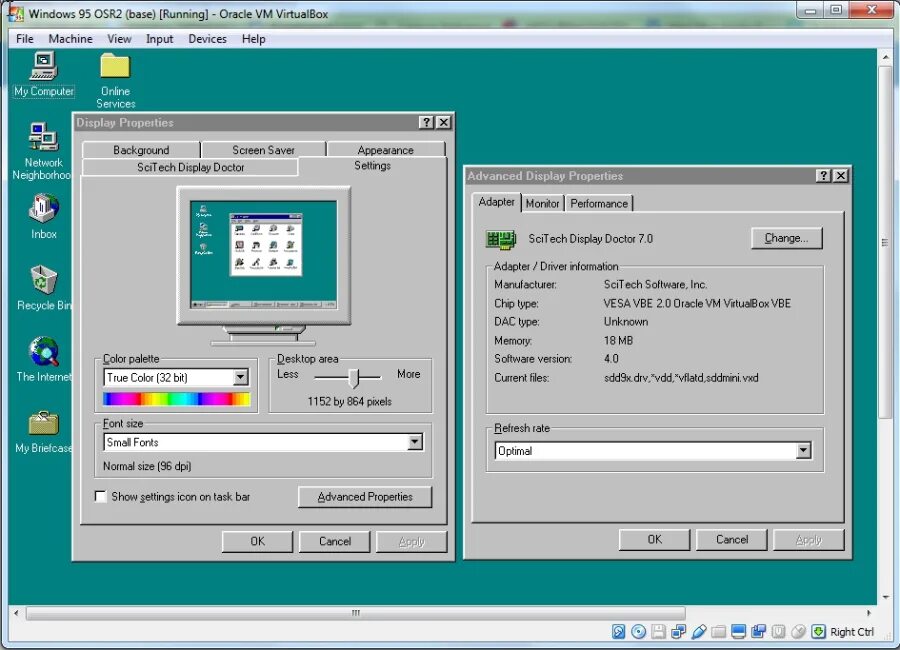Screen dimensions: 900x650
Task: Open the VirtualBox Help menu
Action: pos(253,38)
